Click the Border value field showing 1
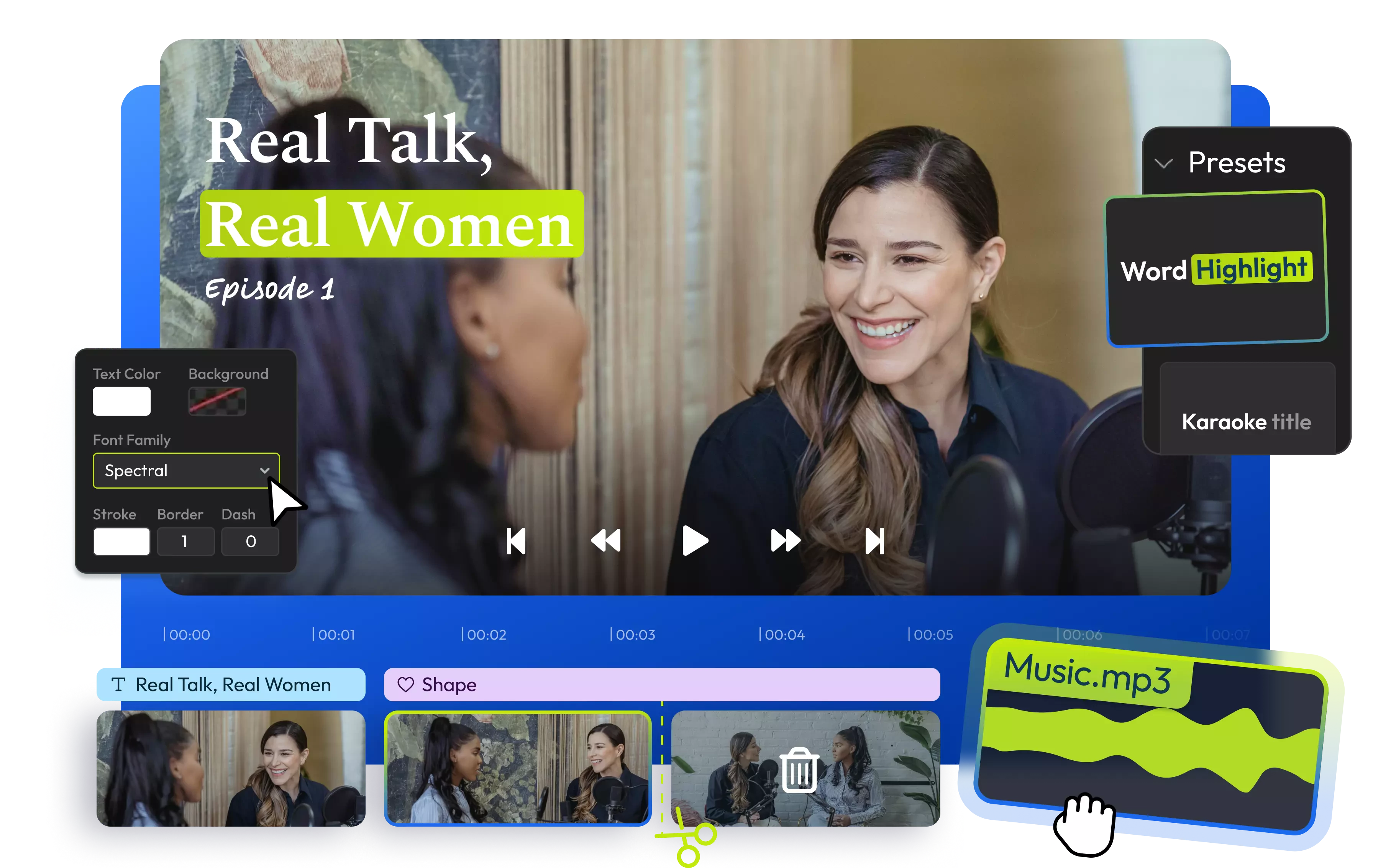Image resolution: width=1391 pixels, height=868 pixels. click(185, 541)
